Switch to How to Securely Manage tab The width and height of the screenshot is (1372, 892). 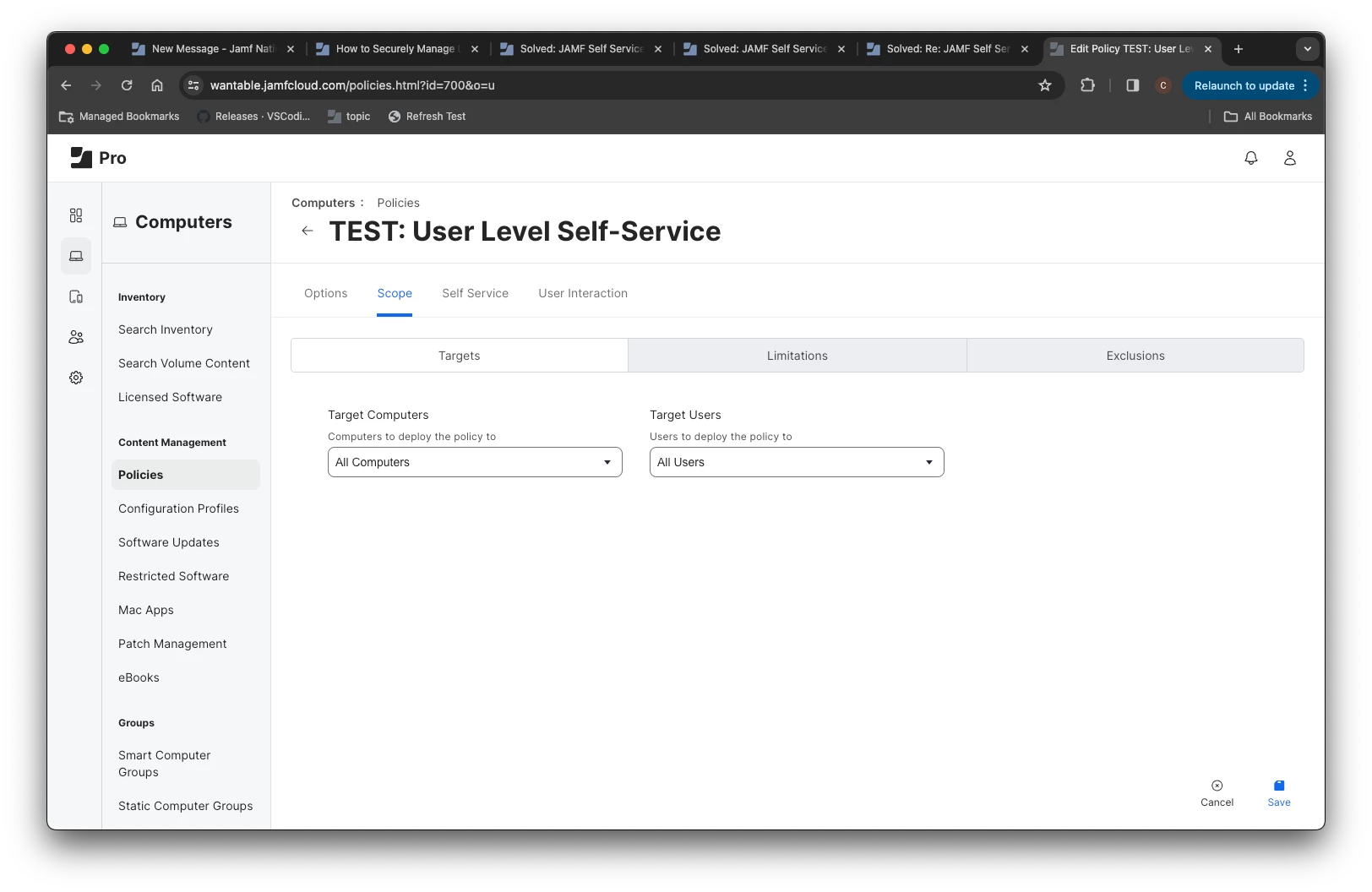click(395, 49)
